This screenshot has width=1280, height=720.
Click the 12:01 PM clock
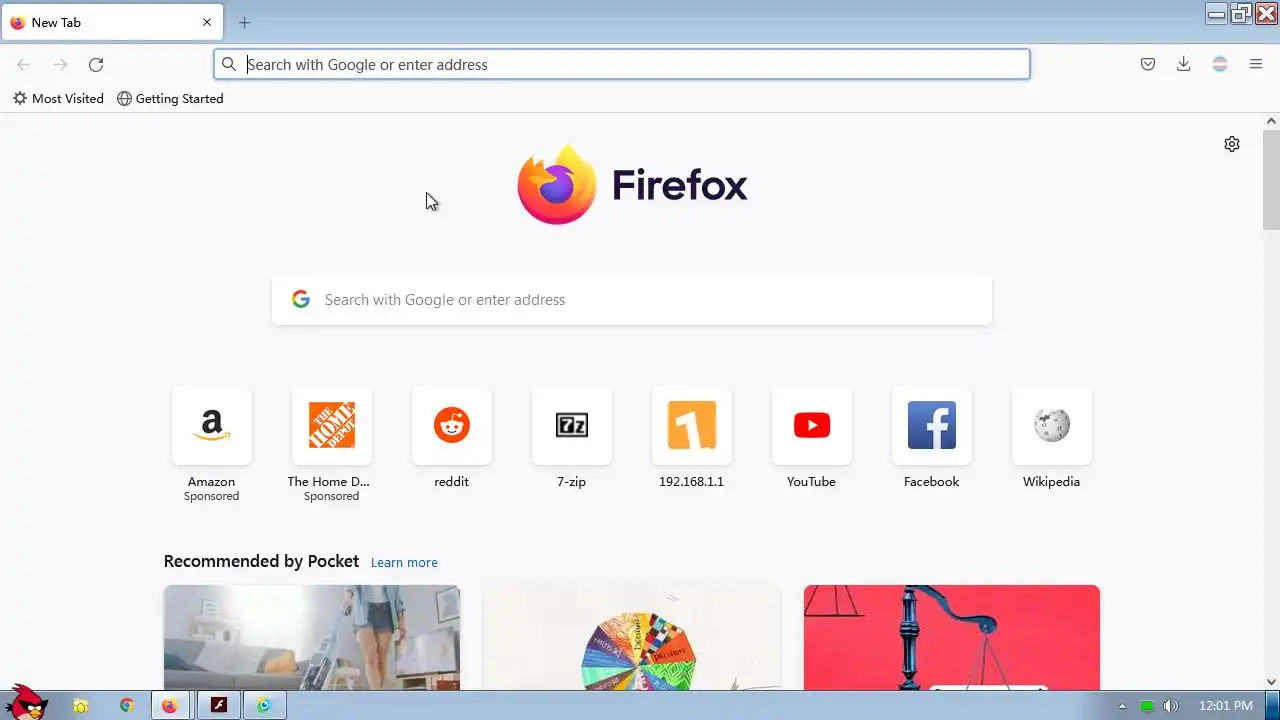pos(1225,706)
